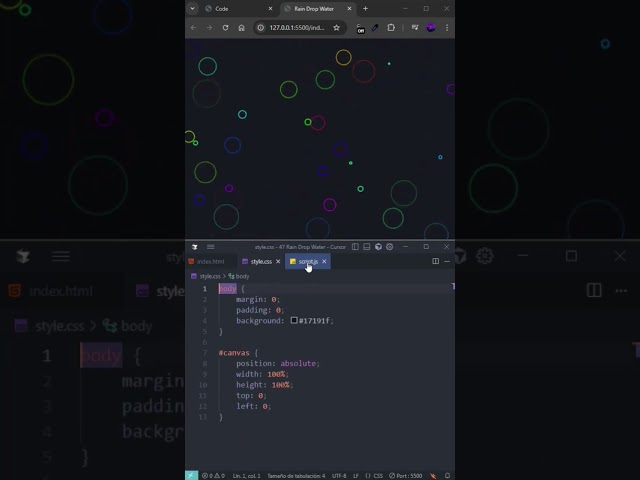Image resolution: width=640 pixels, height=480 pixels.
Task: Click Lin. 1, col. 1 in status bar
Action: point(247,476)
